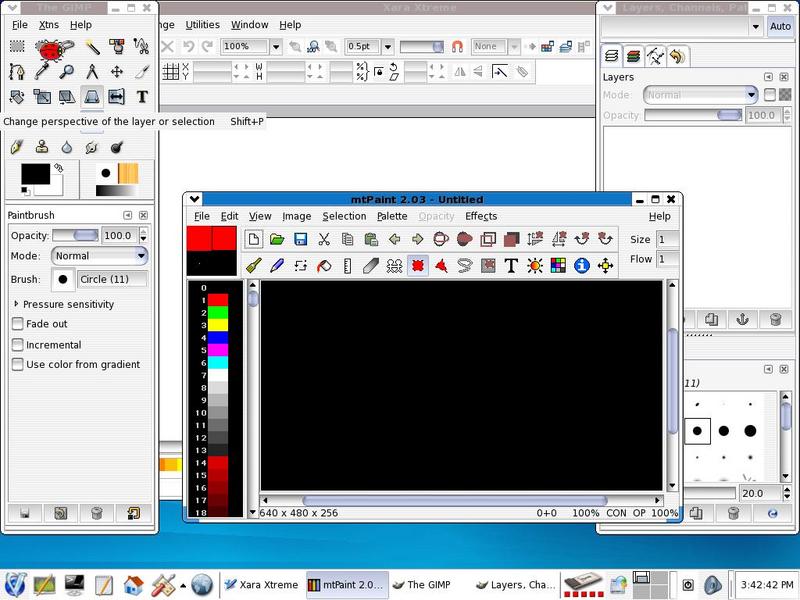
Task: Select yellow color 3 in mtPaint palette
Action: pos(217,325)
